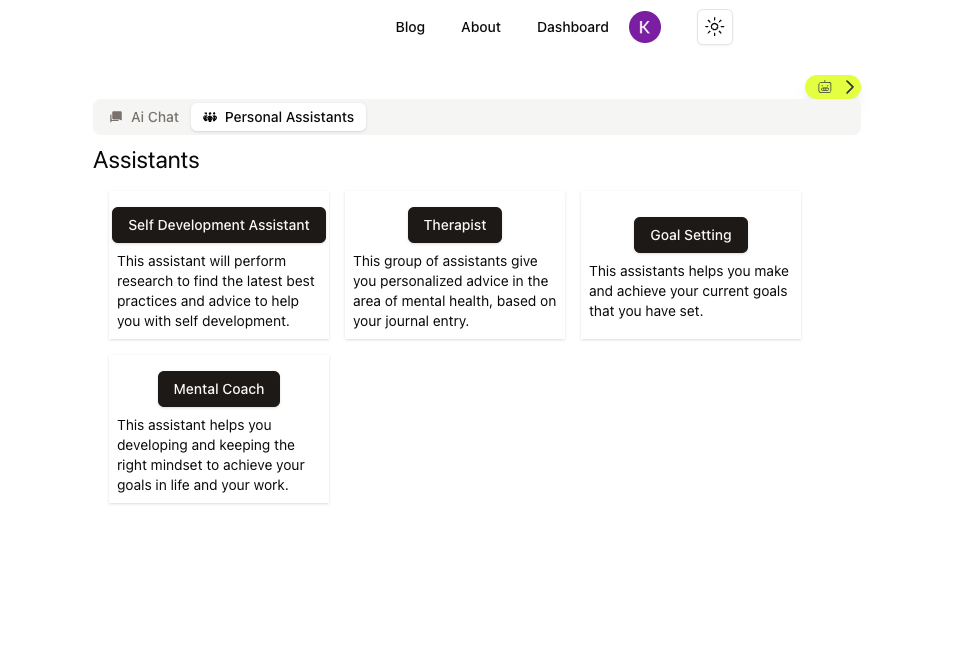Click the Goal Setting card description
Image resolution: width=959 pixels, height=672 pixels.
pos(691,291)
